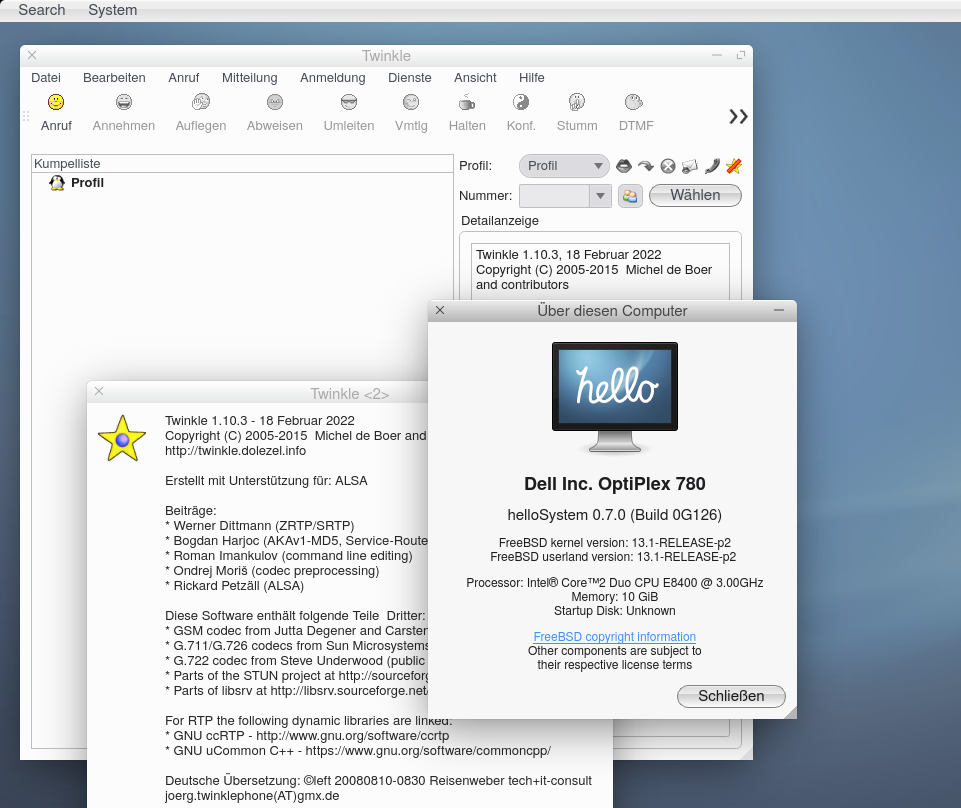961x808 pixels.
Task: Click the toolbar drag handle
Action: 26,116
